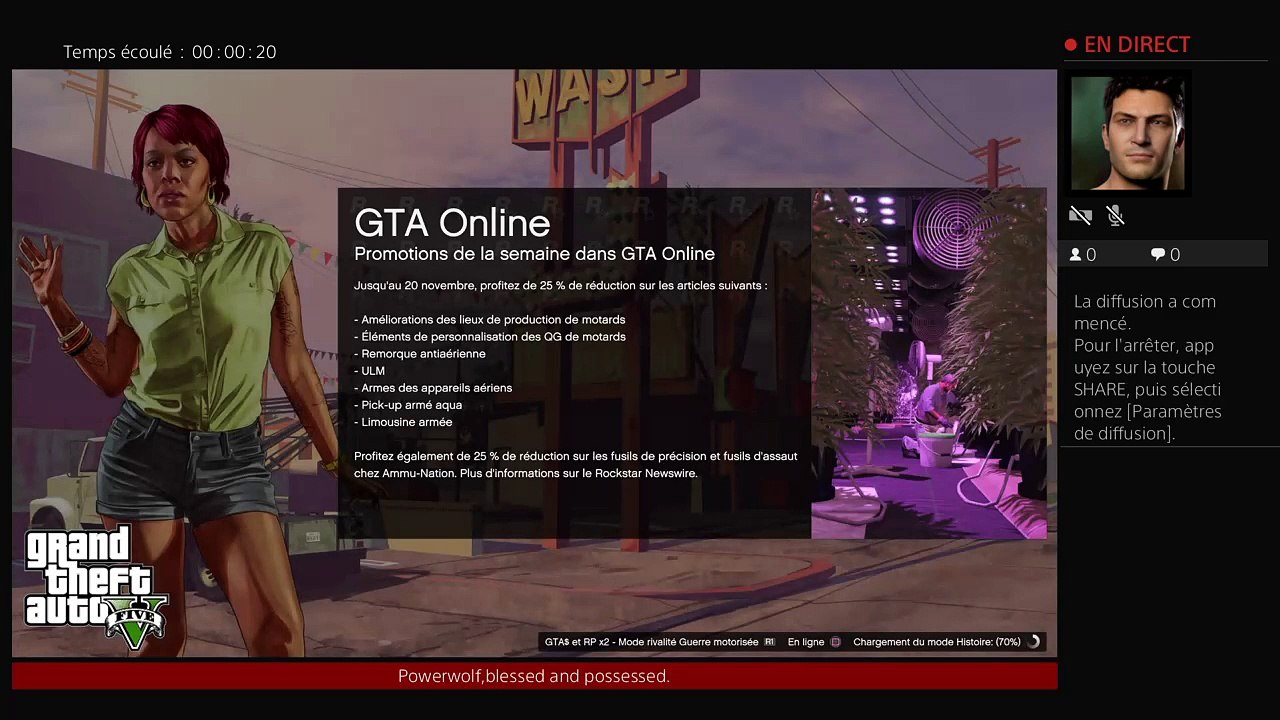Select the broadcaster avatar thumbnail

click(1128, 133)
